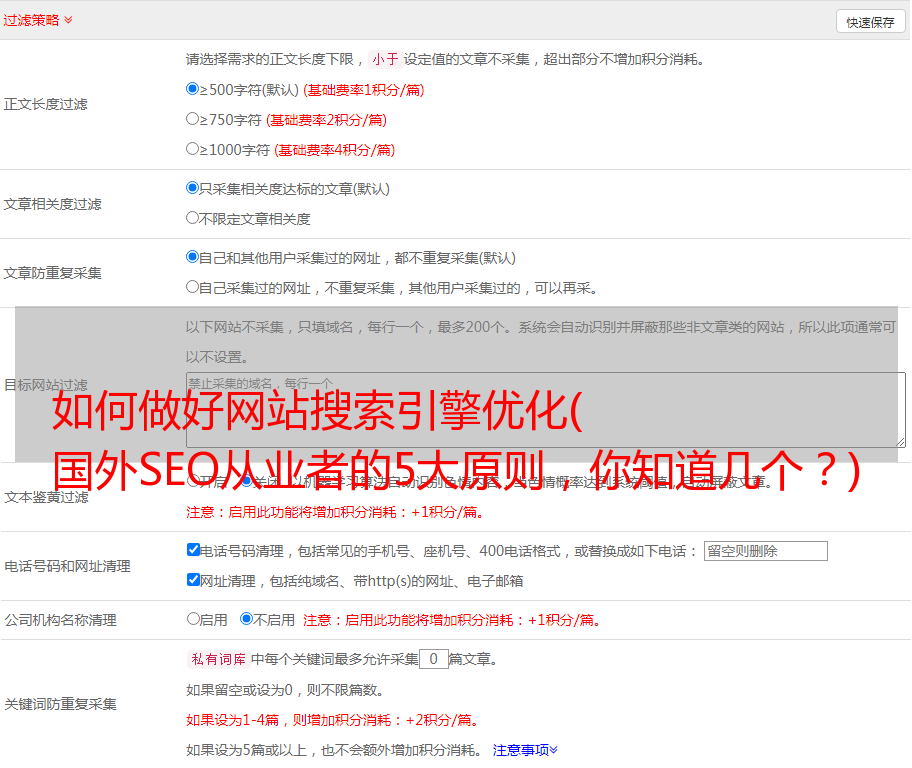Grab the domain textarea resize handle
Screen dimensions: 912x768
point(900,441)
